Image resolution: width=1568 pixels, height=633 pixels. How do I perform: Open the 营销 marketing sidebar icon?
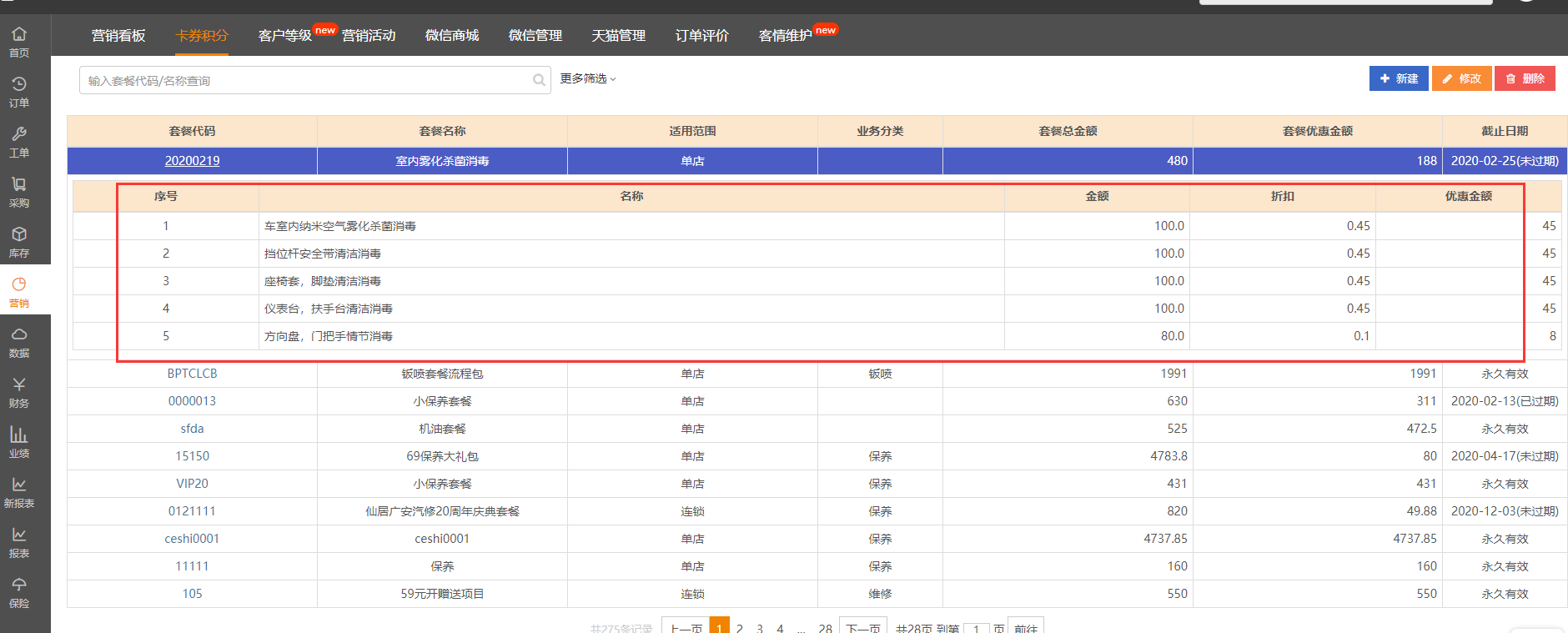click(x=19, y=291)
